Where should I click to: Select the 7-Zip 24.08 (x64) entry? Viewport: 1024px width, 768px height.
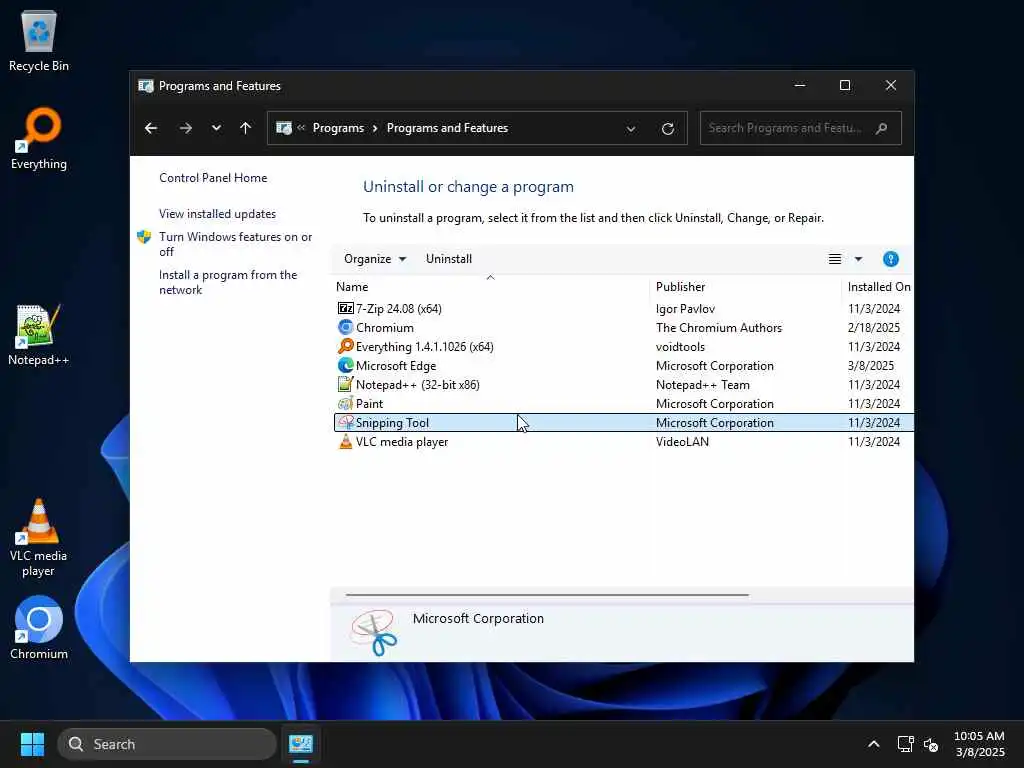coord(398,308)
